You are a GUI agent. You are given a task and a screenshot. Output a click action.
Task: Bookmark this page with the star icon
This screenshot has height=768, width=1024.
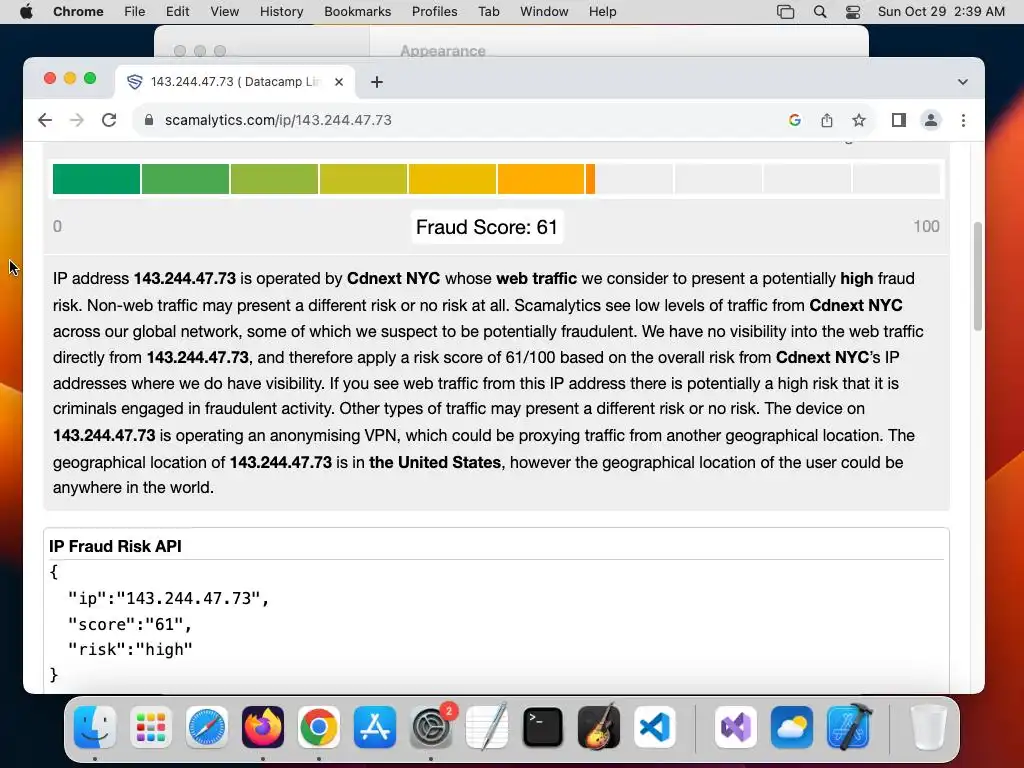tap(859, 120)
